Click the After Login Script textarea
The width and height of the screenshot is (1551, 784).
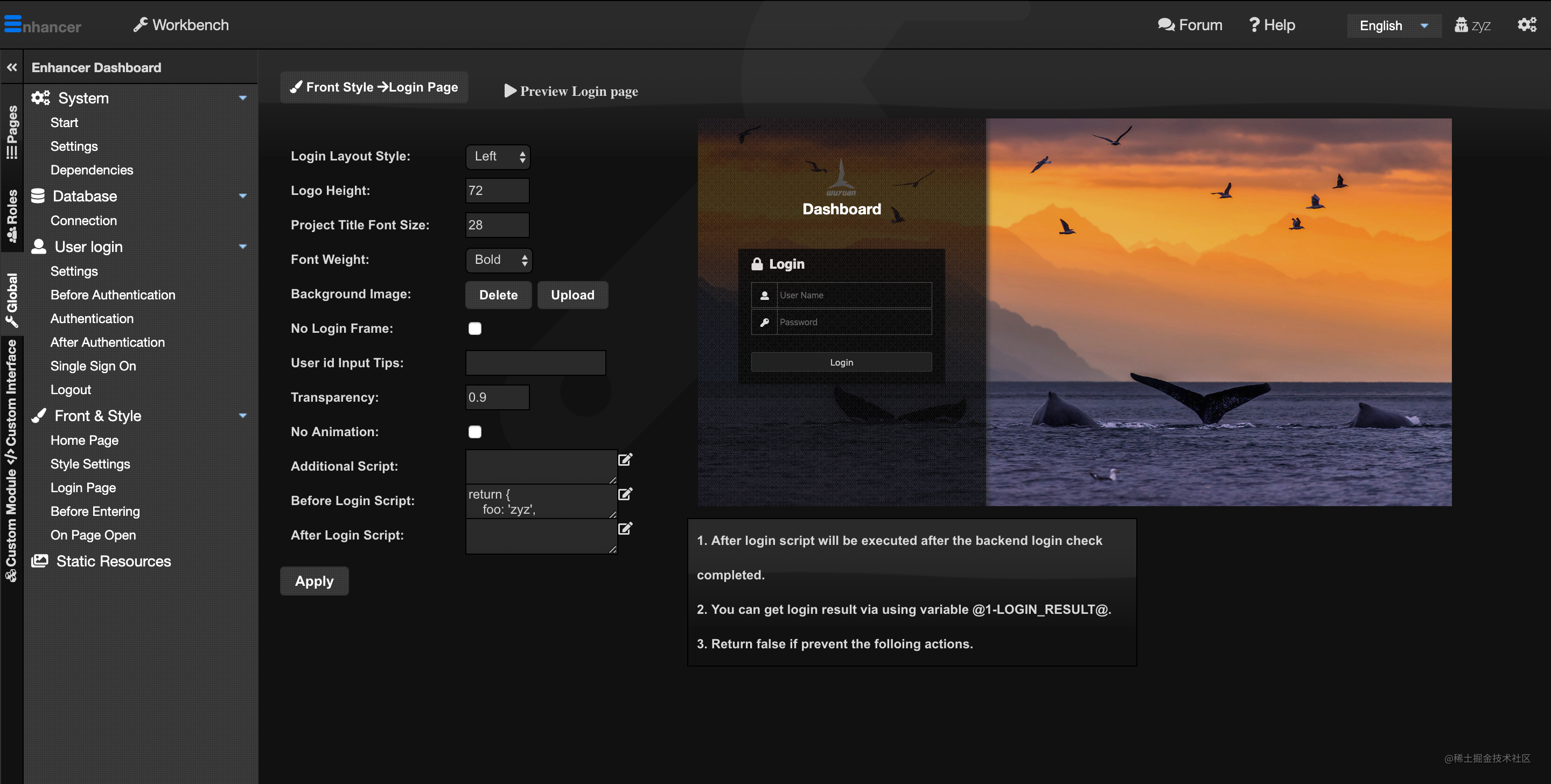click(541, 536)
